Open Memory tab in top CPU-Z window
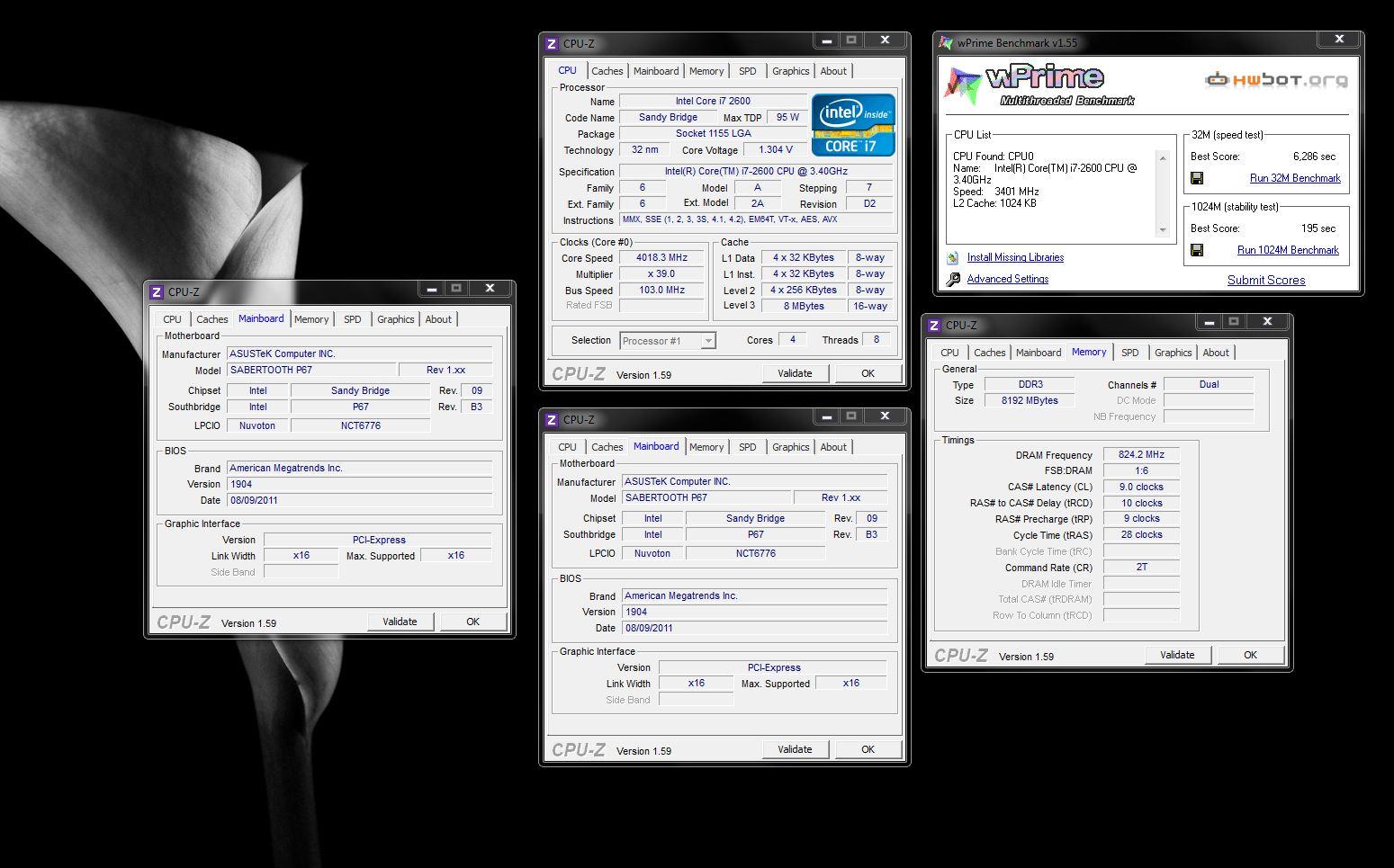 (x=706, y=71)
